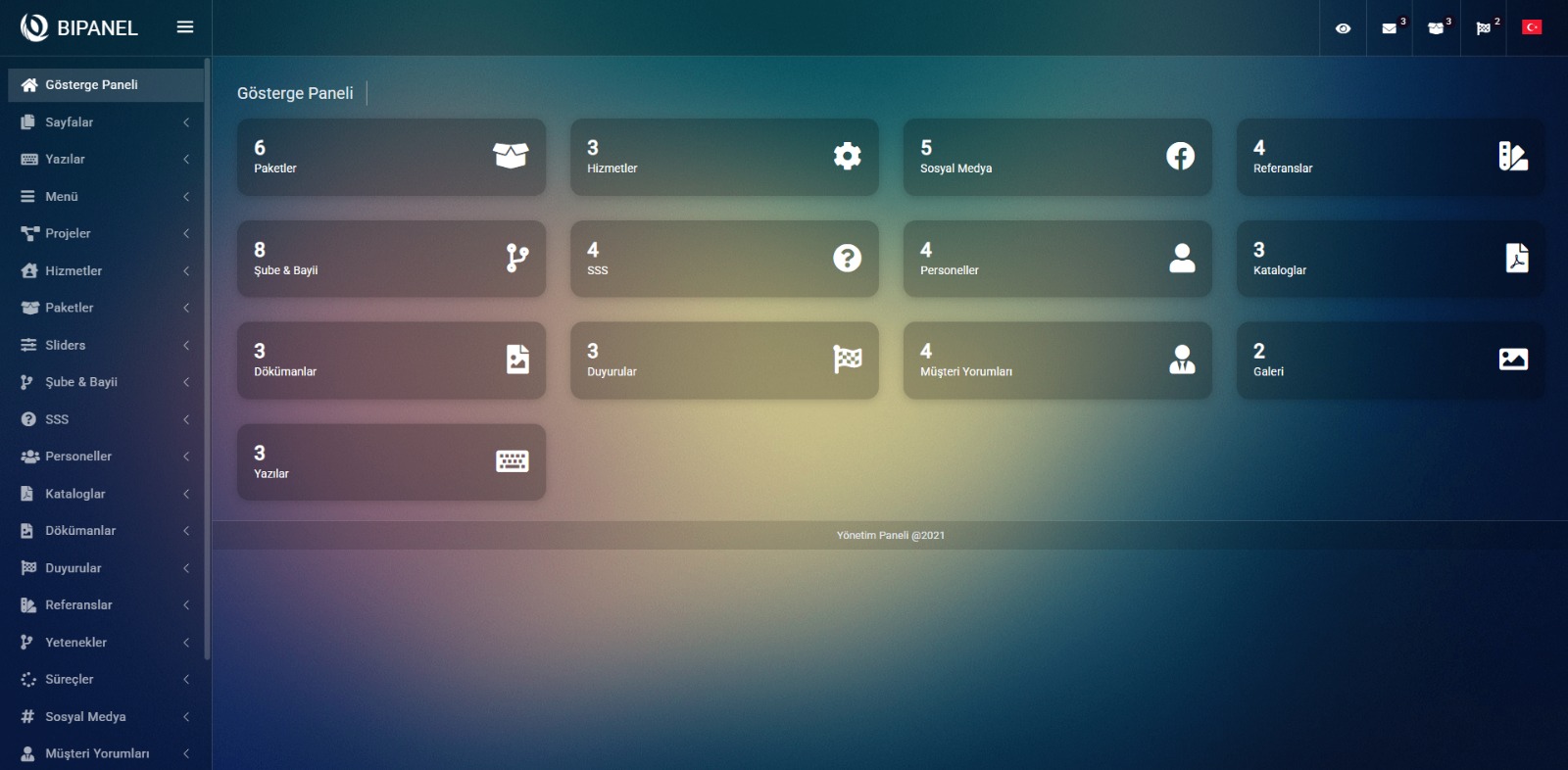Image resolution: width=1568 pixels, height=770 pixels.
Task: Expand the Sayfalar sidebar submenu arrow
Action: click(186, 122)
